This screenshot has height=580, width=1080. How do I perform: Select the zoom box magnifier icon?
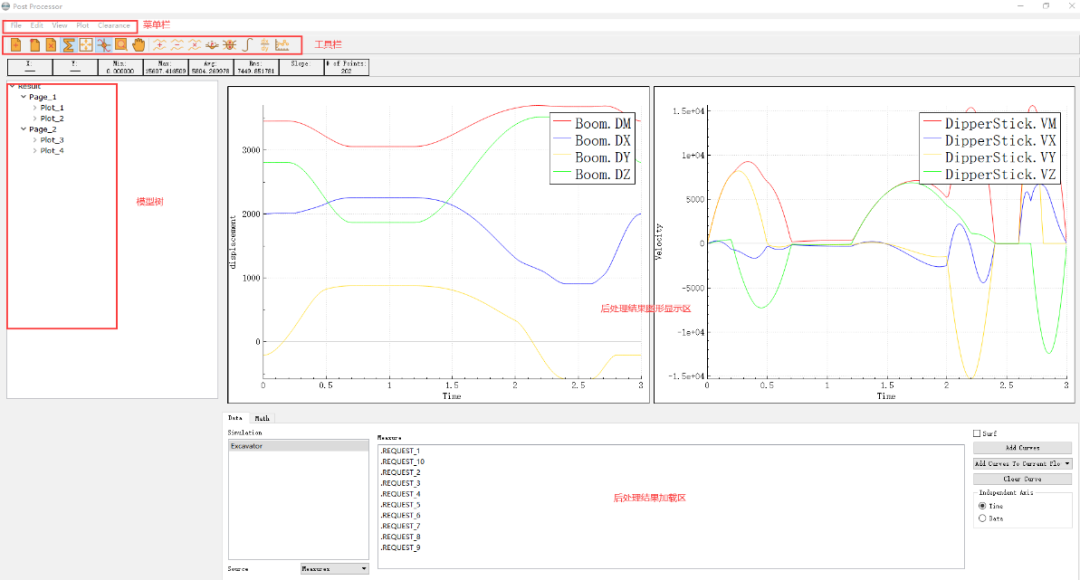click(121, 45)
